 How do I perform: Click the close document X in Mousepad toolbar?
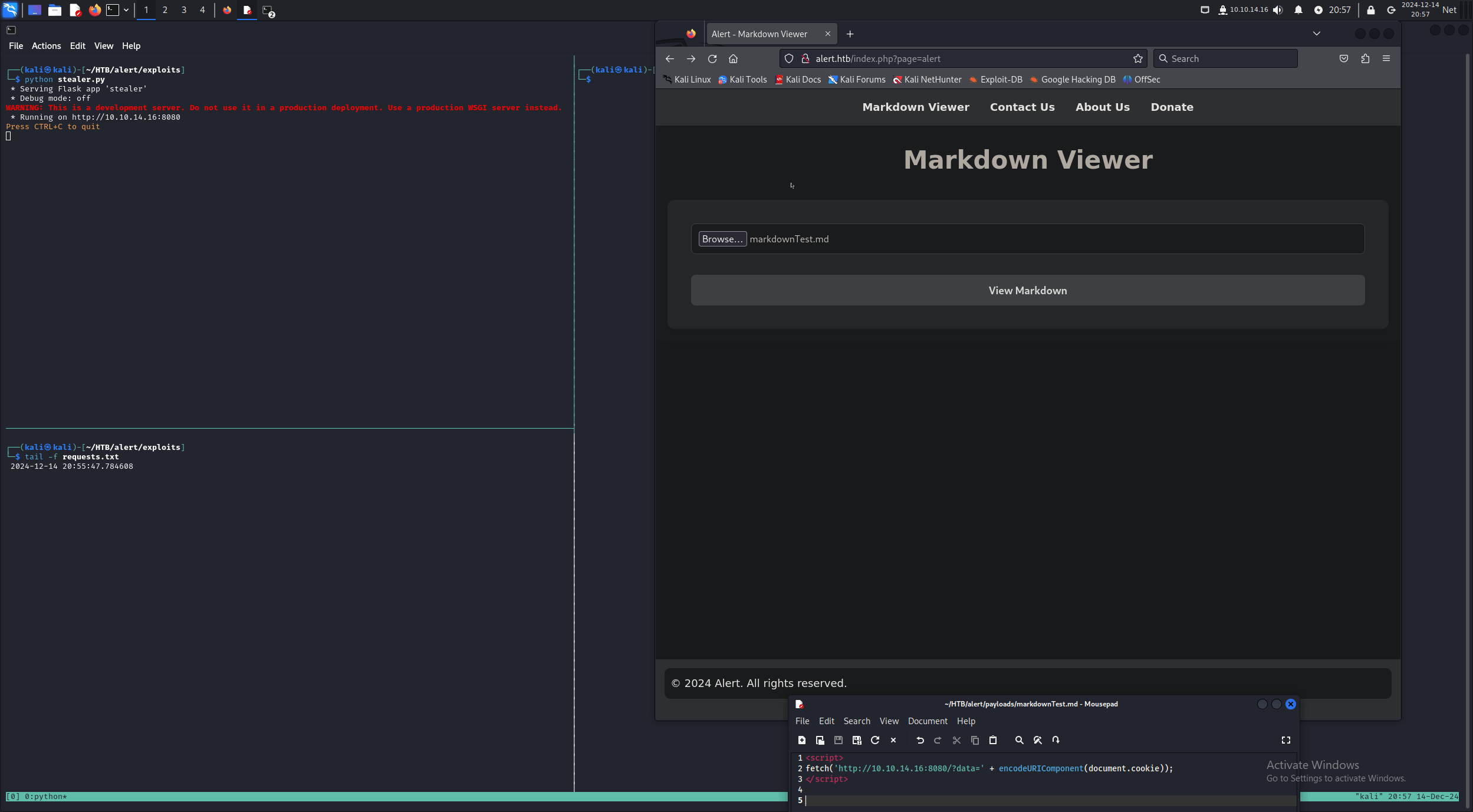pyautogui.click(x=893, y=740)
